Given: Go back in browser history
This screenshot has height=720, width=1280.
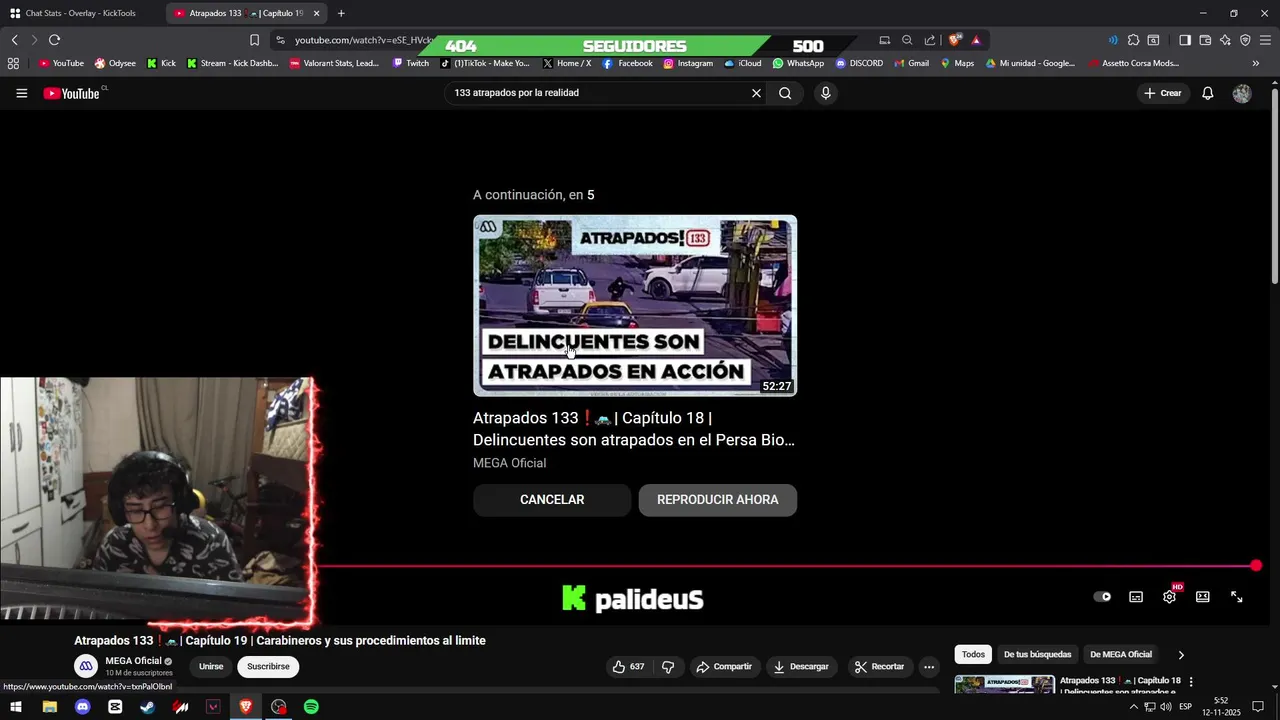Looking at the screenshot, I should pos(14,40).
